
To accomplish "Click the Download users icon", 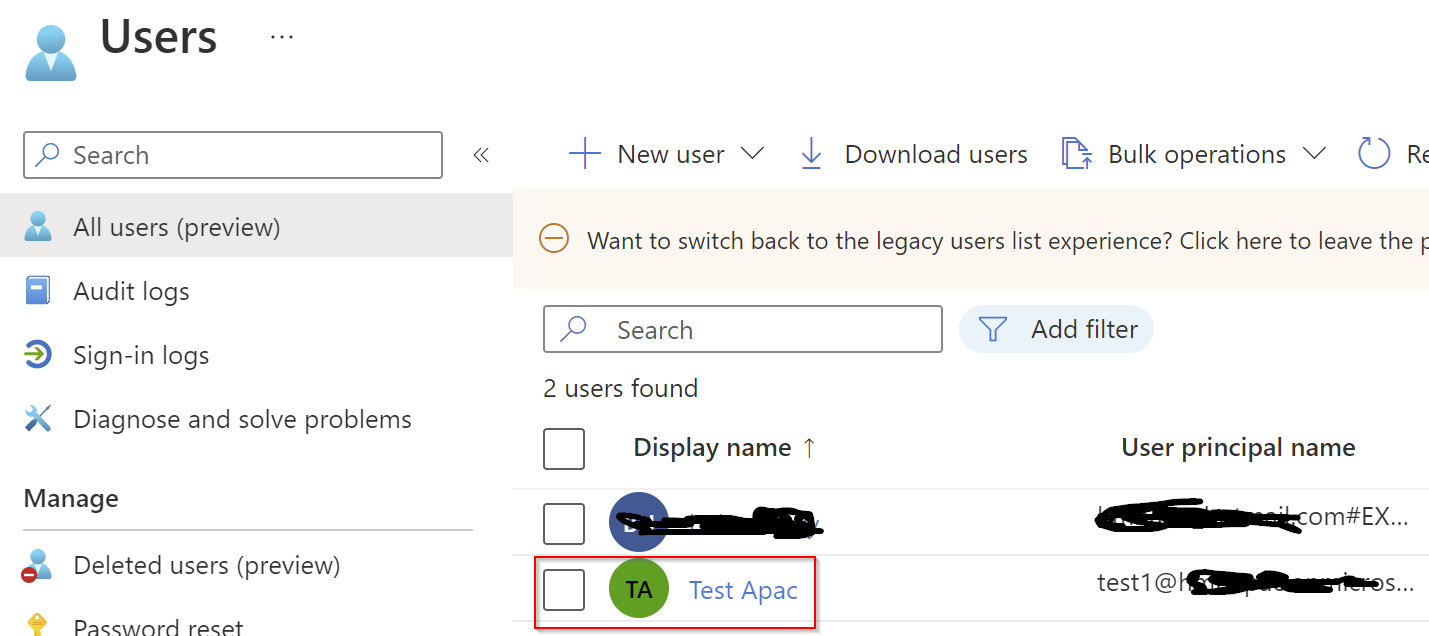I will click(x=810, y=153).
